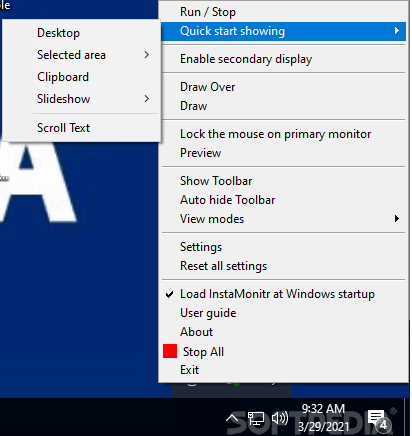The width and height of the screenshot is (412, 436).
Task: Click the red Stop All icon
Action: tap(170, 351)
